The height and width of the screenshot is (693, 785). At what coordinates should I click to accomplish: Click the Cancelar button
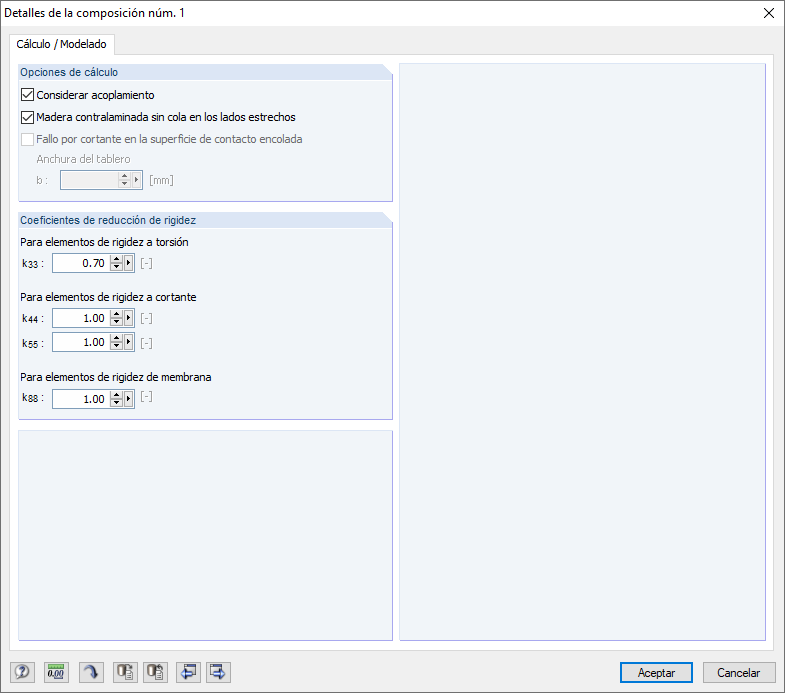(739, 672)
